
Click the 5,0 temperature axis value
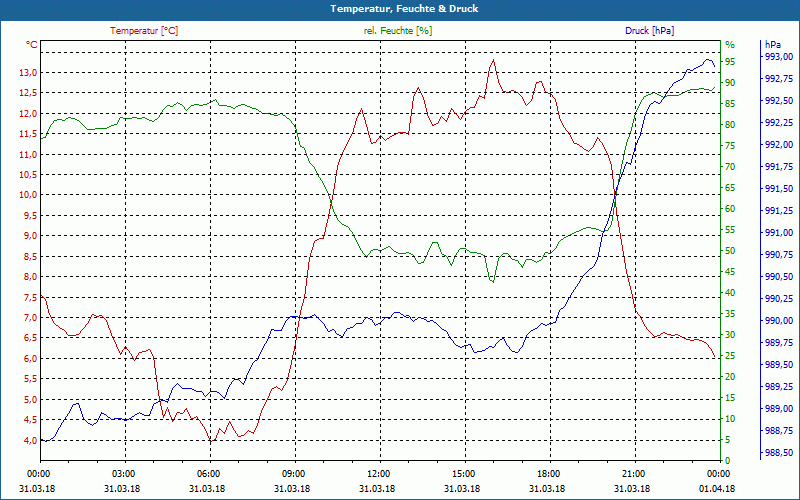coord(30,399)
